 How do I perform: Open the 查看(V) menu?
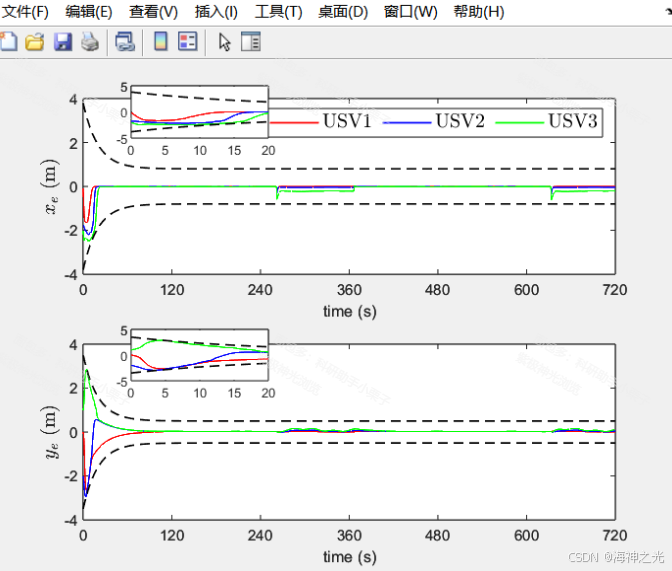153,12
